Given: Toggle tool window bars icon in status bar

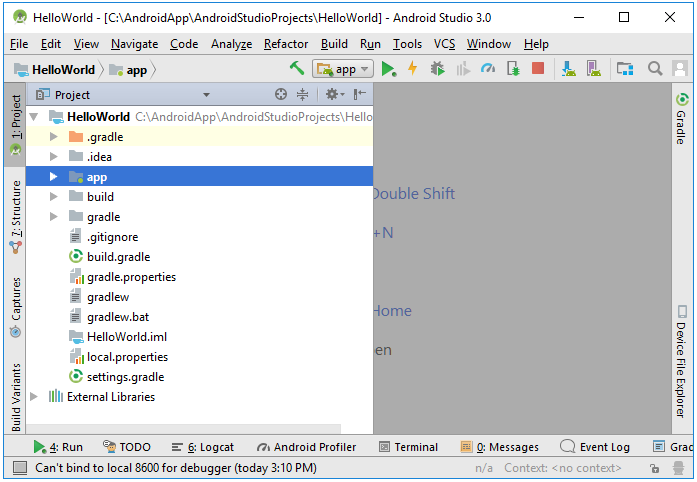Looking at the screenshot, I should (x=20, y=467).
